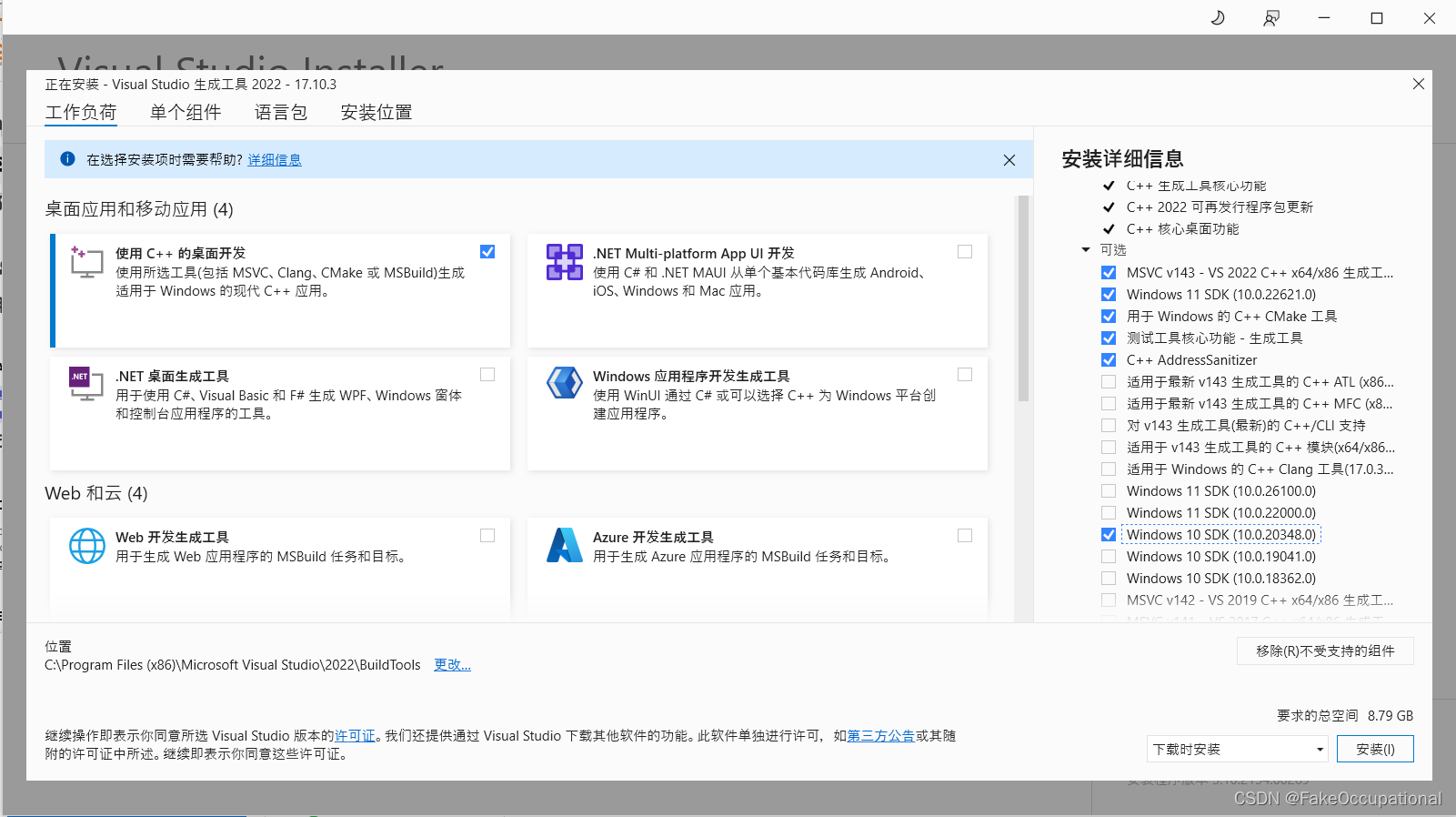1456x817 pixels.
Task: Check Windows 10 SDK (10.0.18362.0)
Action: pos(1109,579)
